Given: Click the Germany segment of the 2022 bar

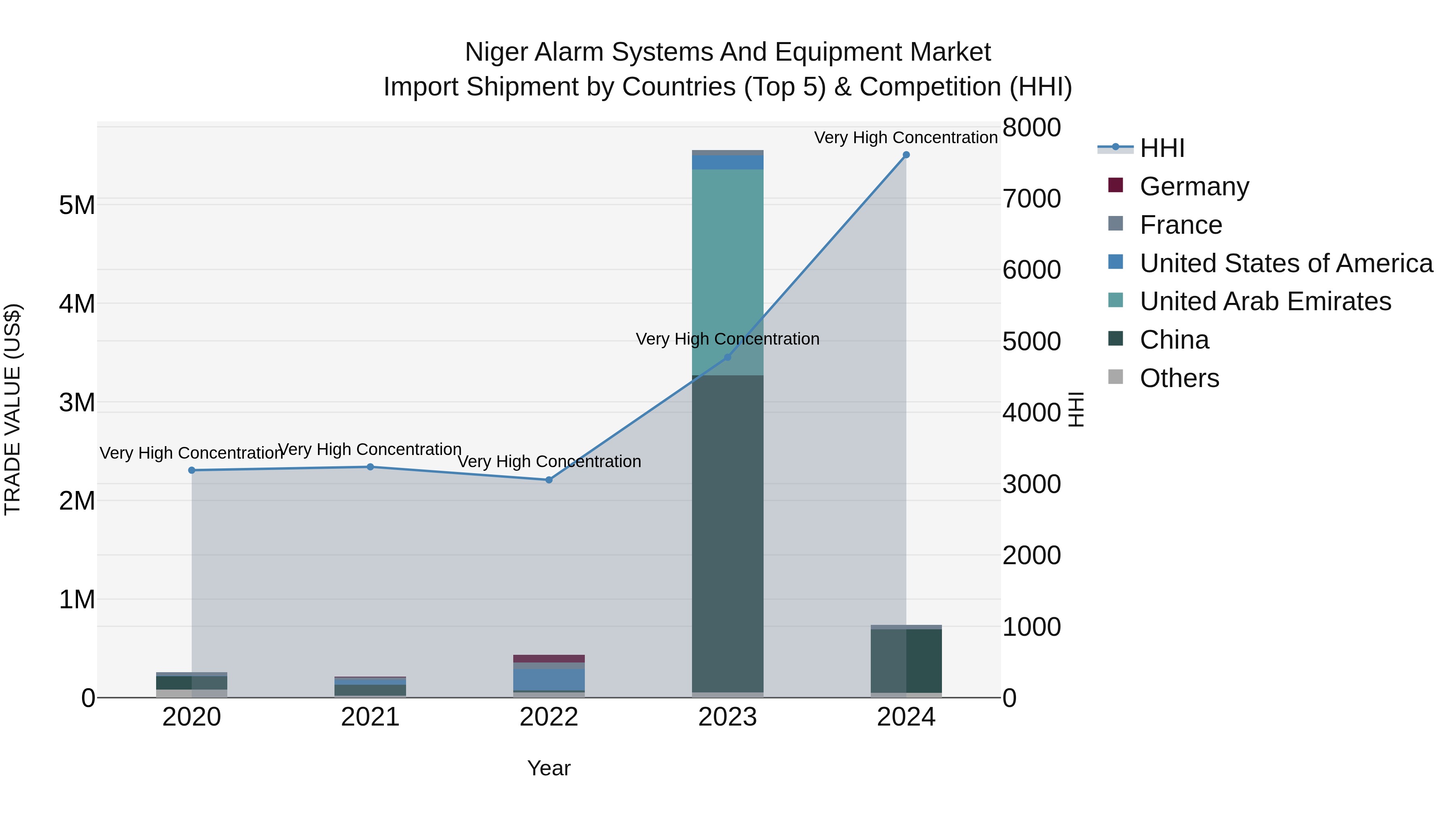Looking at the screenshot, I should click(x=549, y=658).
